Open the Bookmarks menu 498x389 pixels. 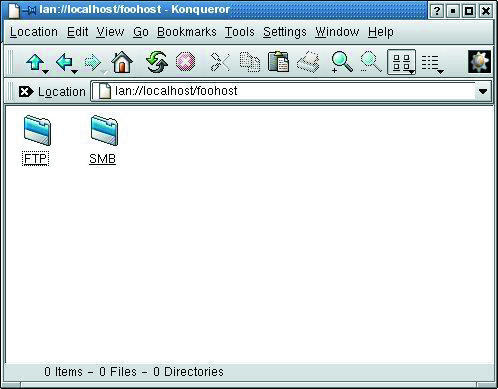point(187,32)
